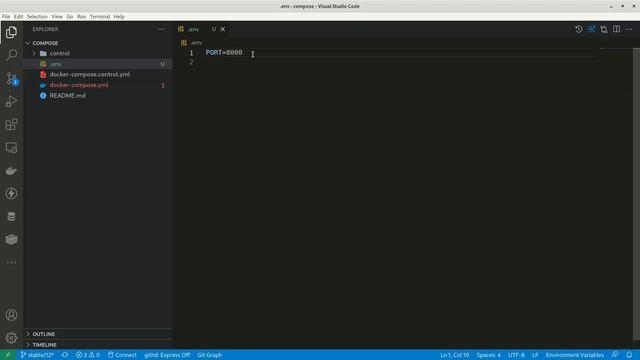Open the Accounts menu

point(11,315)
